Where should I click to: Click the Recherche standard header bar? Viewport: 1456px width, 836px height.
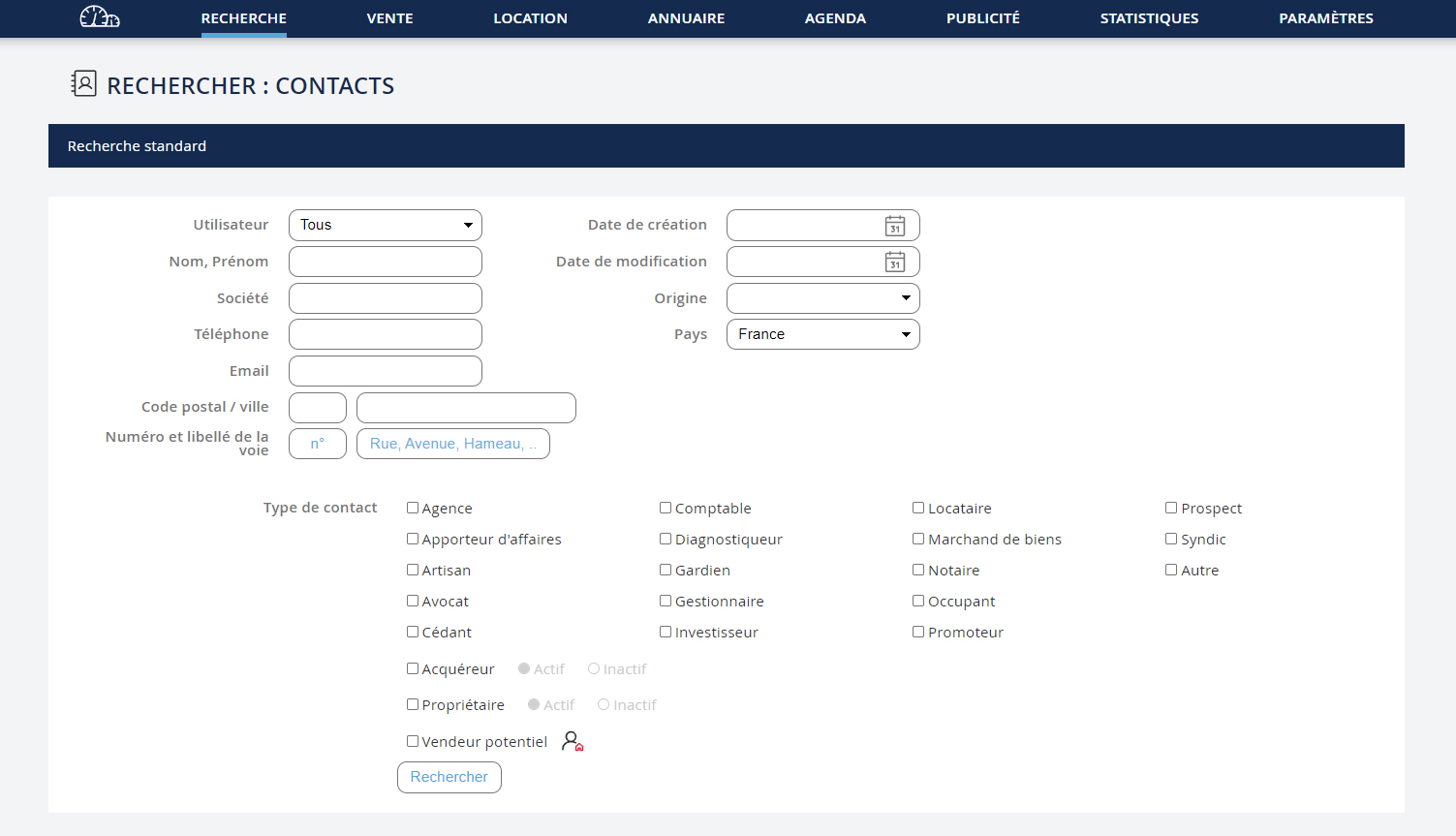726,145
